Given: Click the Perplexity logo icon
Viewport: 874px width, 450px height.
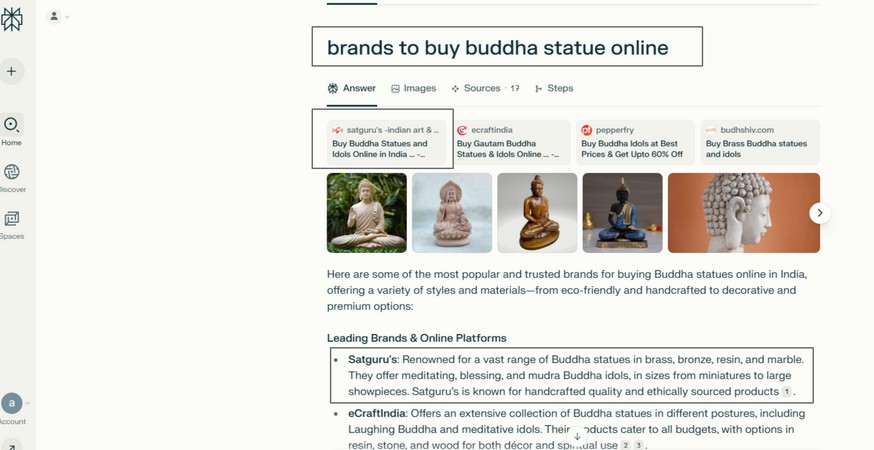Looking at the screenshot, I should (x=11, y=20).
